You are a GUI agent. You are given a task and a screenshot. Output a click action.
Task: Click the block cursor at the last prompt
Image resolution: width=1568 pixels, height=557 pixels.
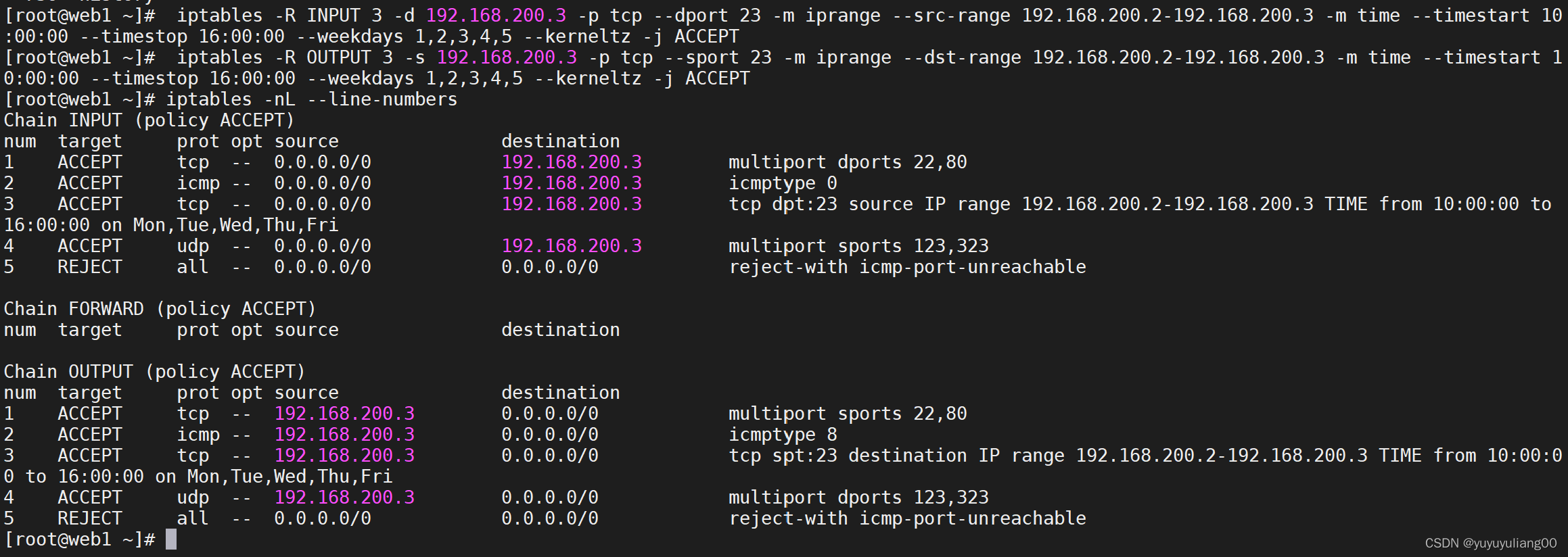pyautogui.click(x=171, y=539)
